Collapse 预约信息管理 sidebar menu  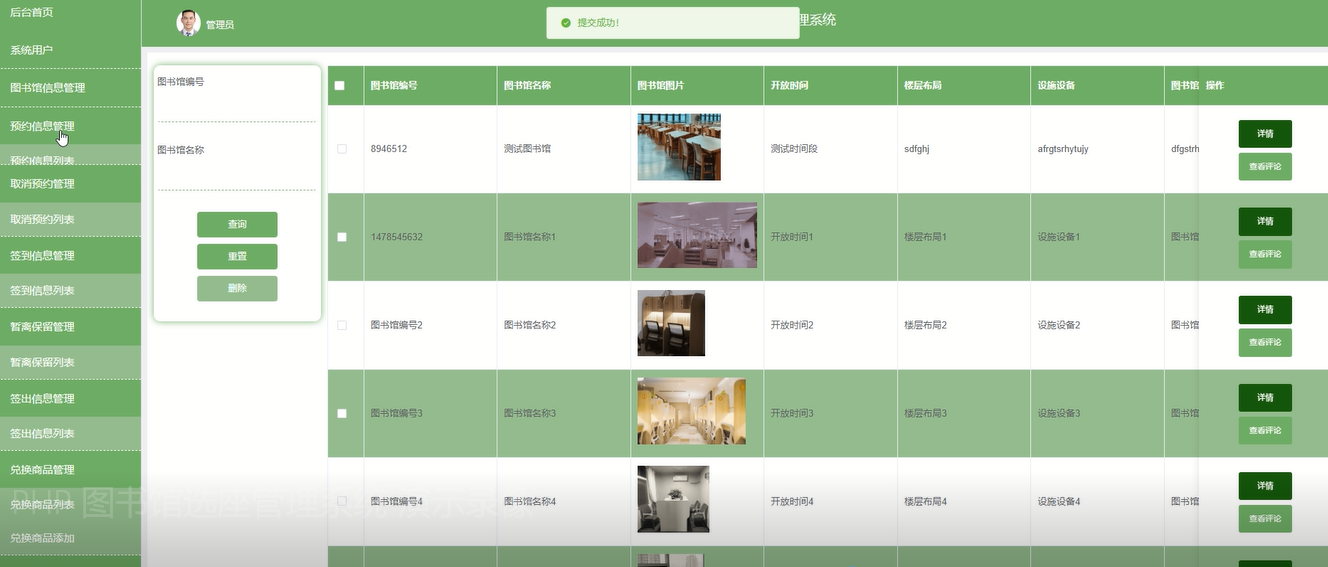click(70, 126)
